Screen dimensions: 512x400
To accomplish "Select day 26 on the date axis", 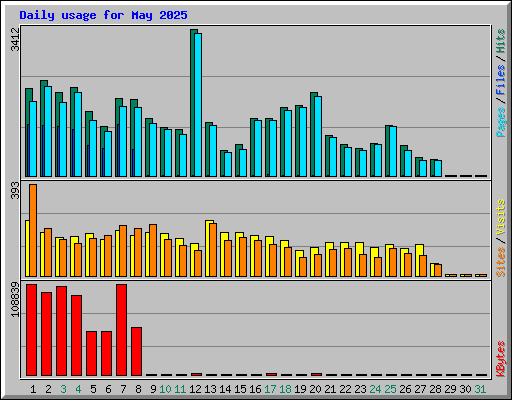I will click(x=405, y=389).
